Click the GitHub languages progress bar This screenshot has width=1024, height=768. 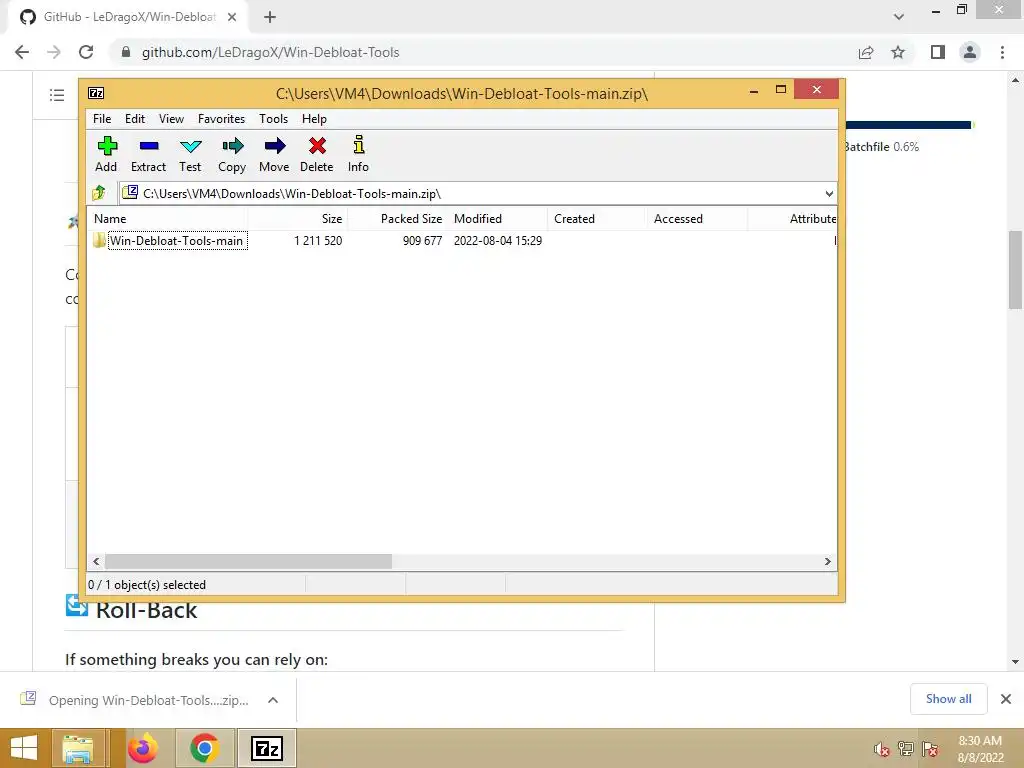[910, 125]
